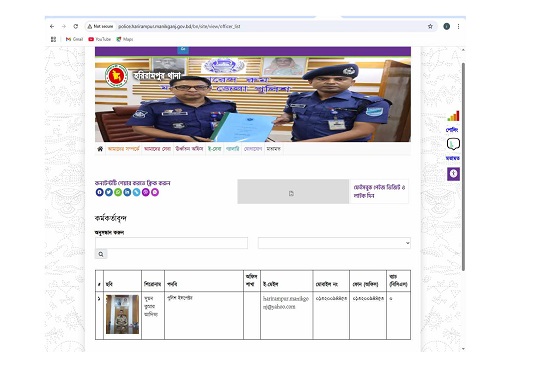Image resolution: width=550 pixels, height=365 pixels.
Task: Open the YouTube bookmark
Action: point(100,39)
